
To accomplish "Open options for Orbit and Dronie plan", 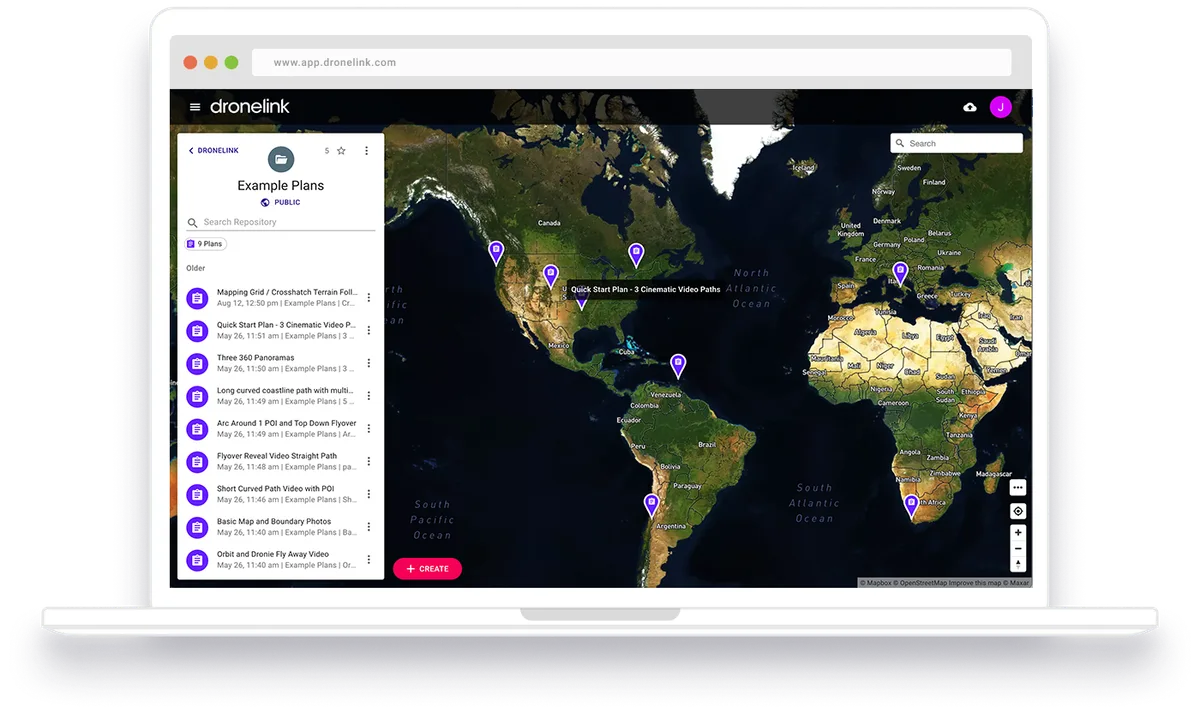I will (369, 559).
